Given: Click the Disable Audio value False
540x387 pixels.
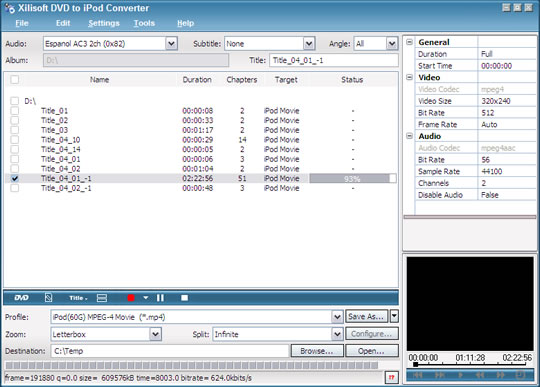Looking at the screenshot, I should coord(490,195).
